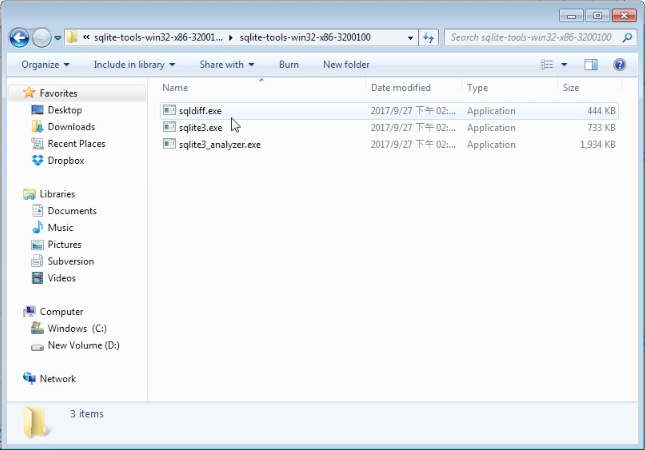Click the Computer node
Viewport: 645px width, 450px height.
(x=61, y=311)
